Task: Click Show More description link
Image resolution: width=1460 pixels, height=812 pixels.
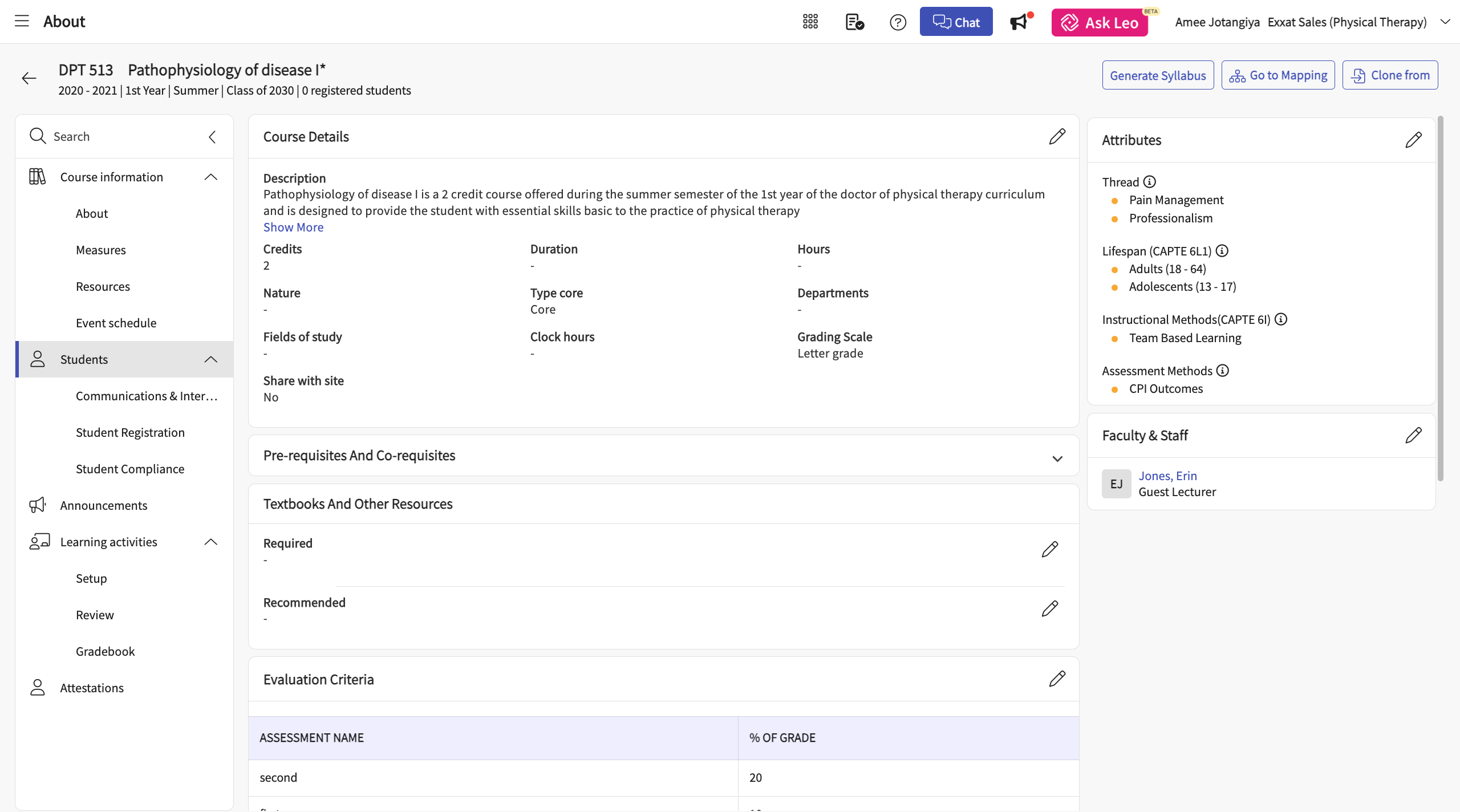Action: (x=293, y=227)
